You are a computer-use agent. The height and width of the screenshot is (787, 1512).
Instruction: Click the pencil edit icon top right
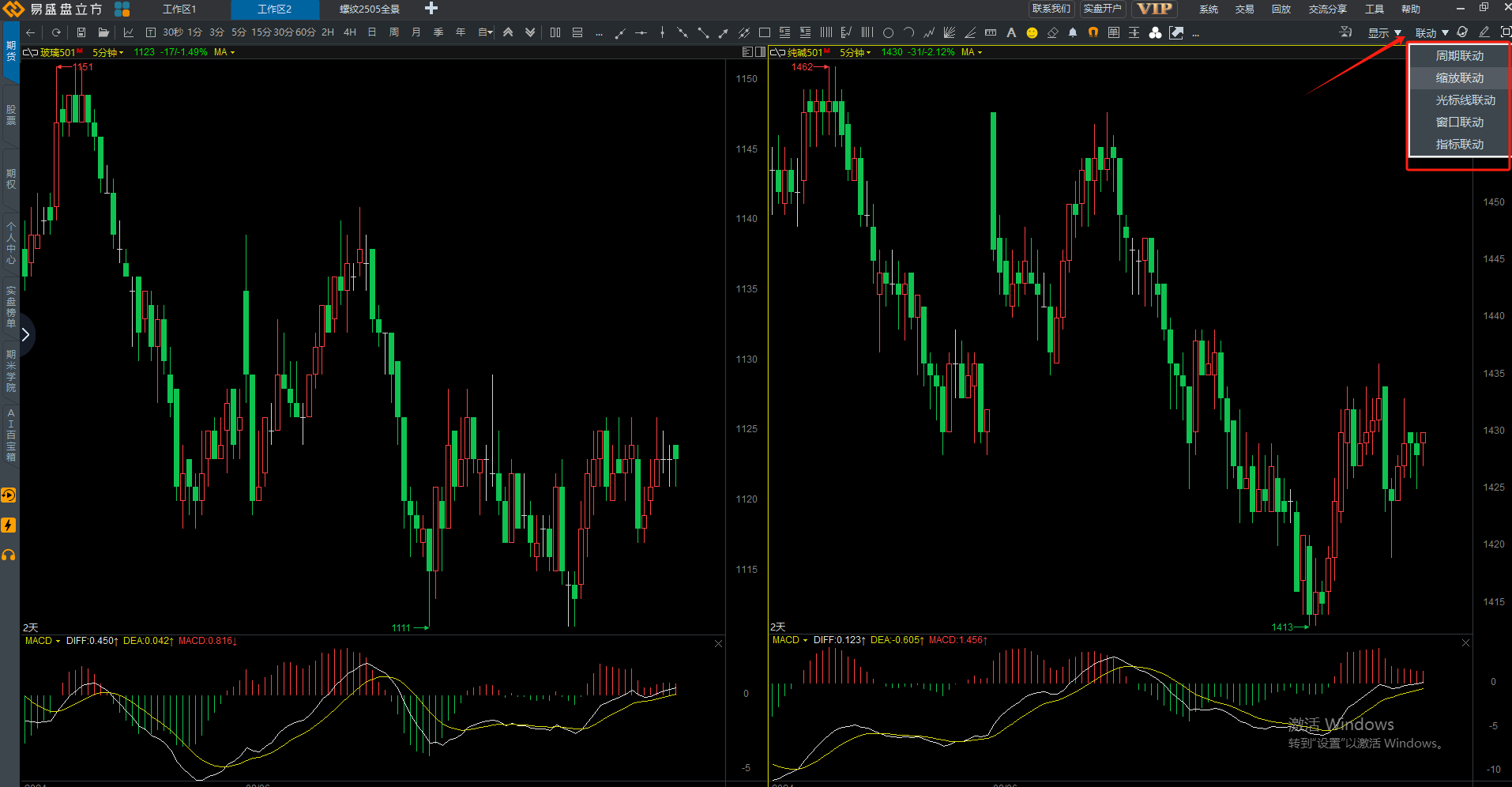click(x=1484, y=32)
